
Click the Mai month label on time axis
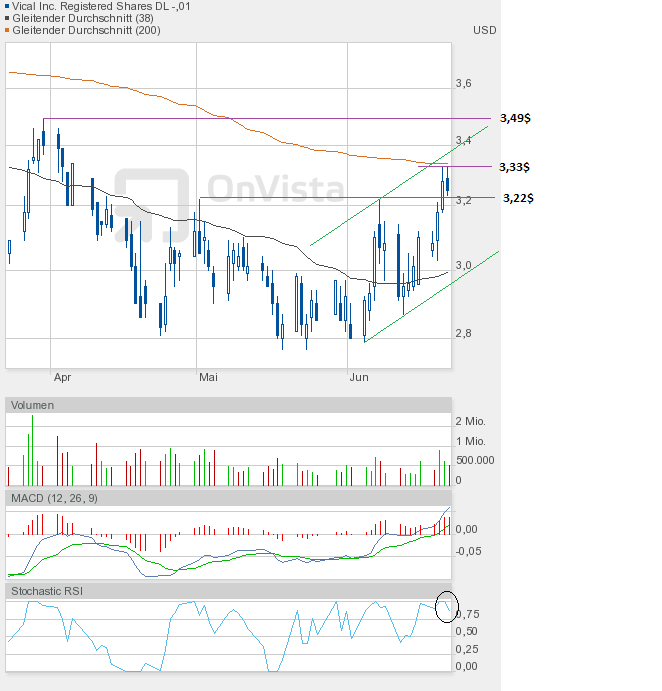click(x=208, y=377)
